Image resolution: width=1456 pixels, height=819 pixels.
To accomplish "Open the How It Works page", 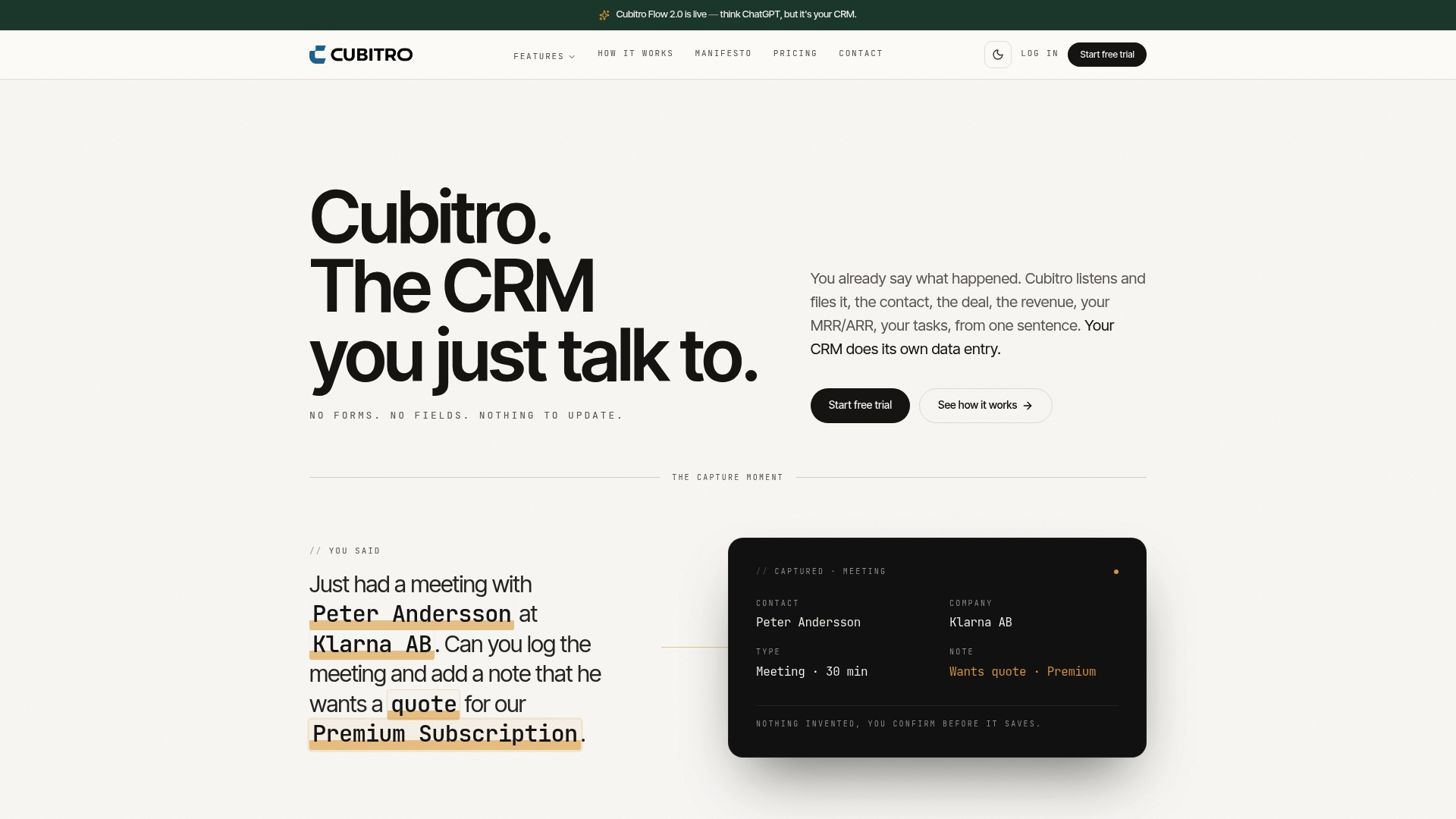I will coord(635,54).
